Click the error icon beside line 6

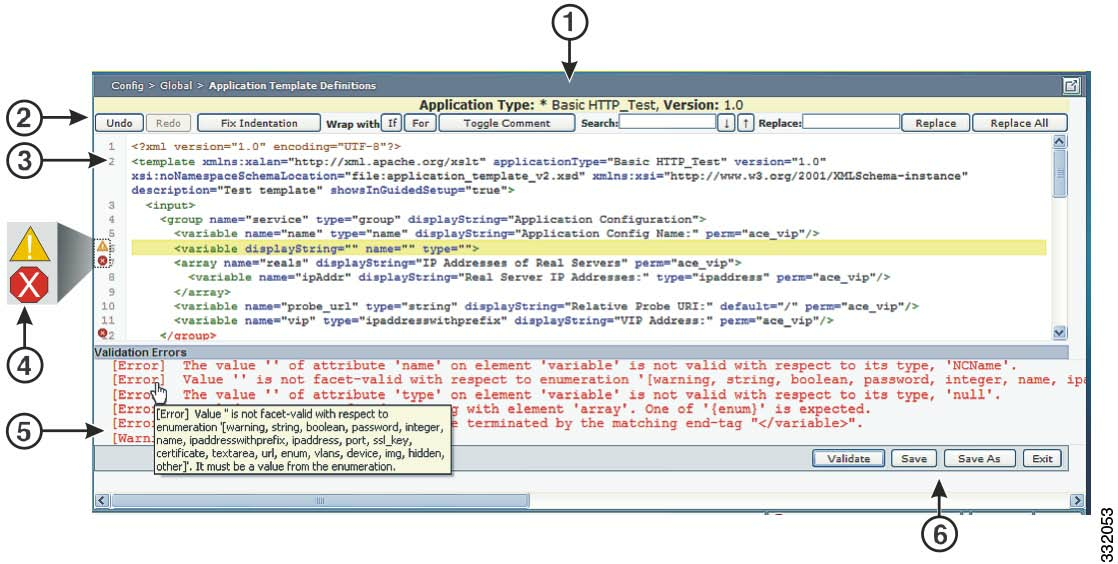[x=102, y=260]
